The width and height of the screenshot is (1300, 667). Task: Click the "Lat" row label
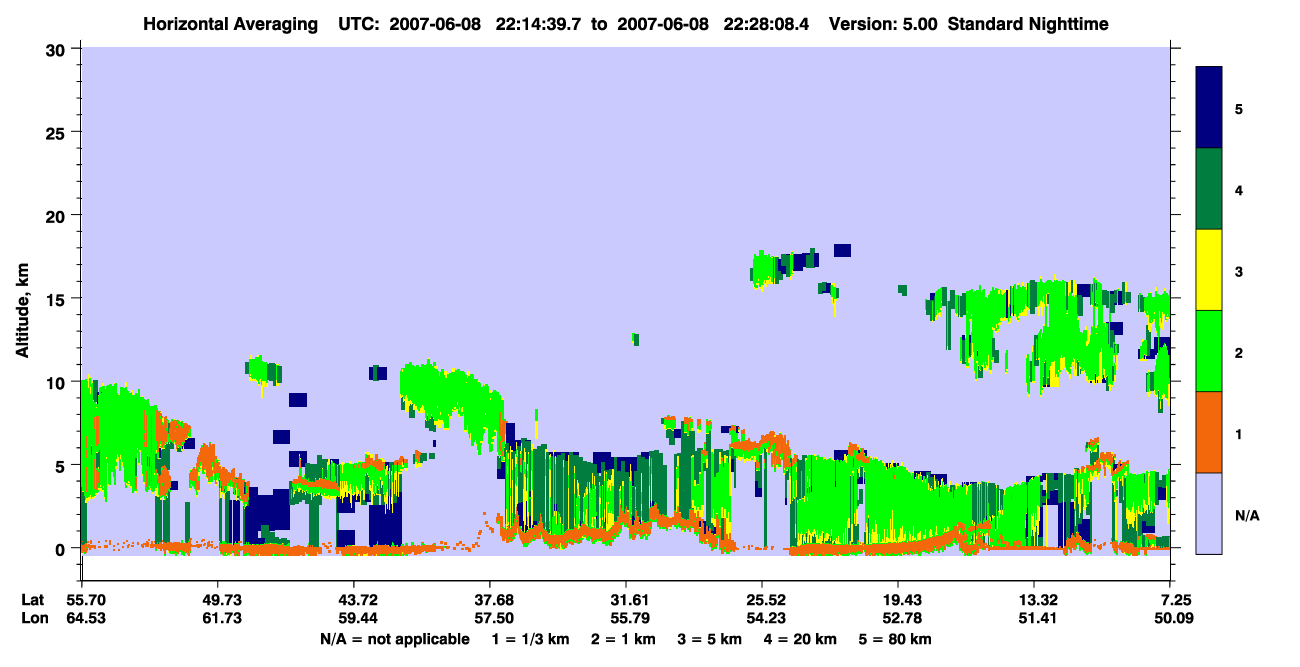tap(33, 600)
